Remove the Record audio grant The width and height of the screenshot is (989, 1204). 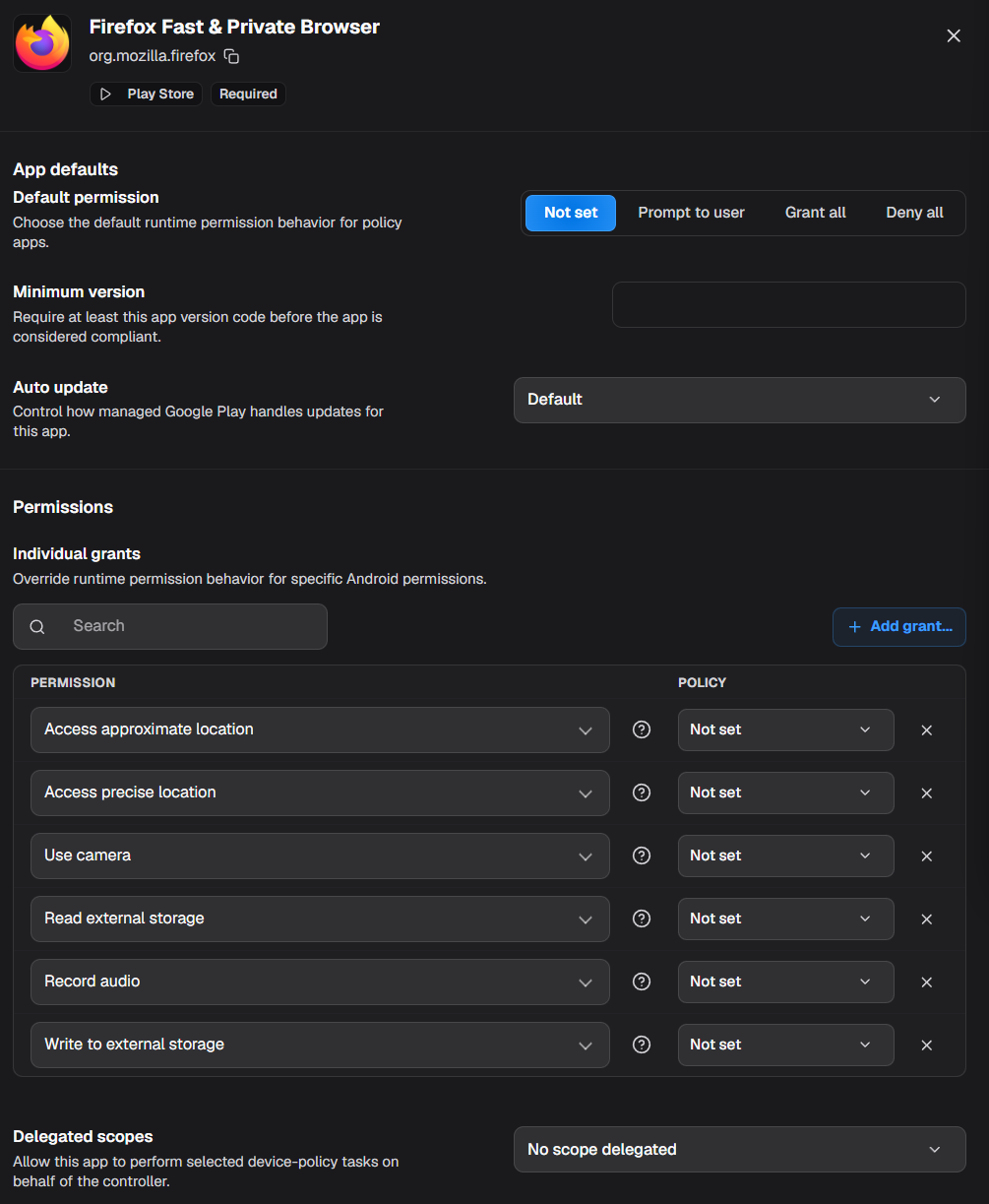pos(926,982)
